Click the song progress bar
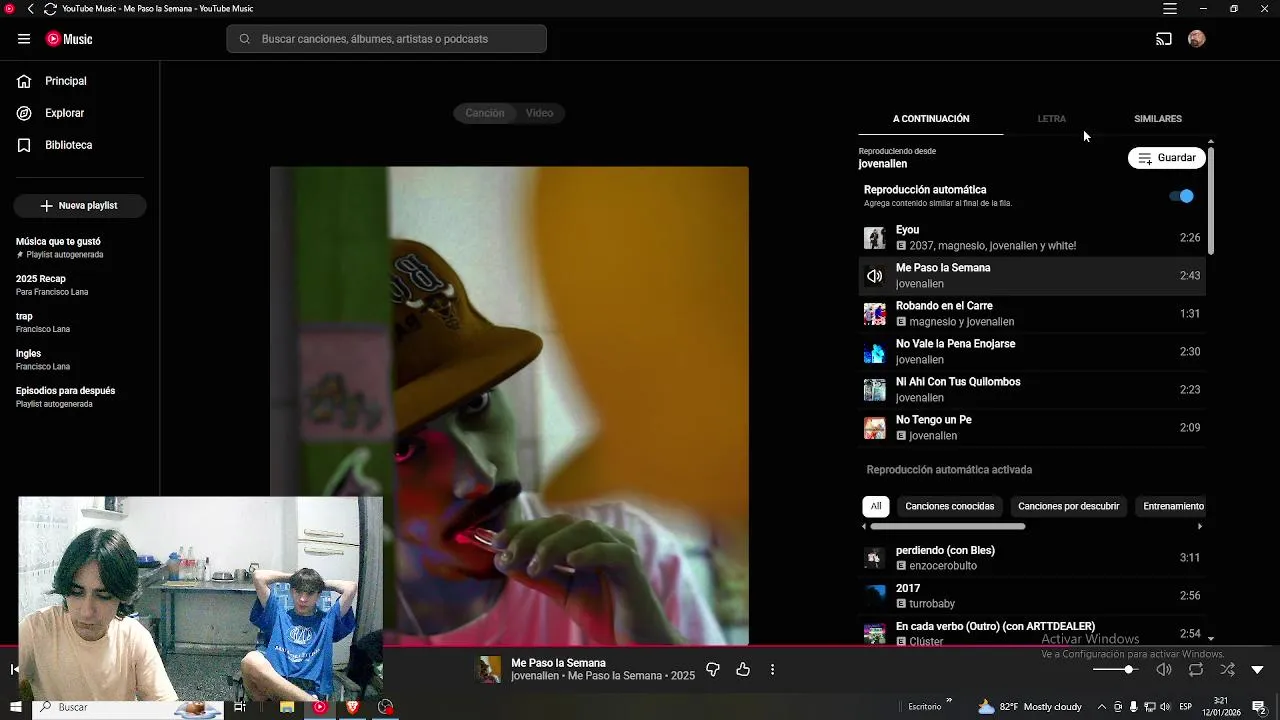Screen dimensions: 1280x720 coord(640,646)
